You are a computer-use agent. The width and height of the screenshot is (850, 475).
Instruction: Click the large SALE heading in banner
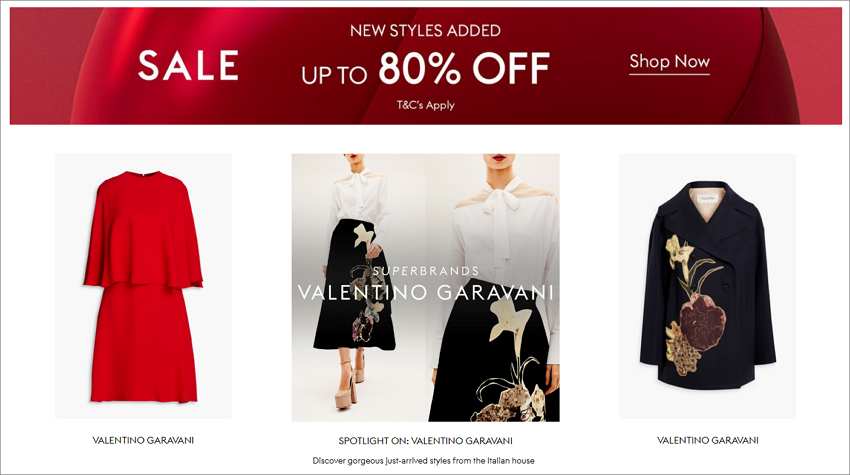pos(188,66)
